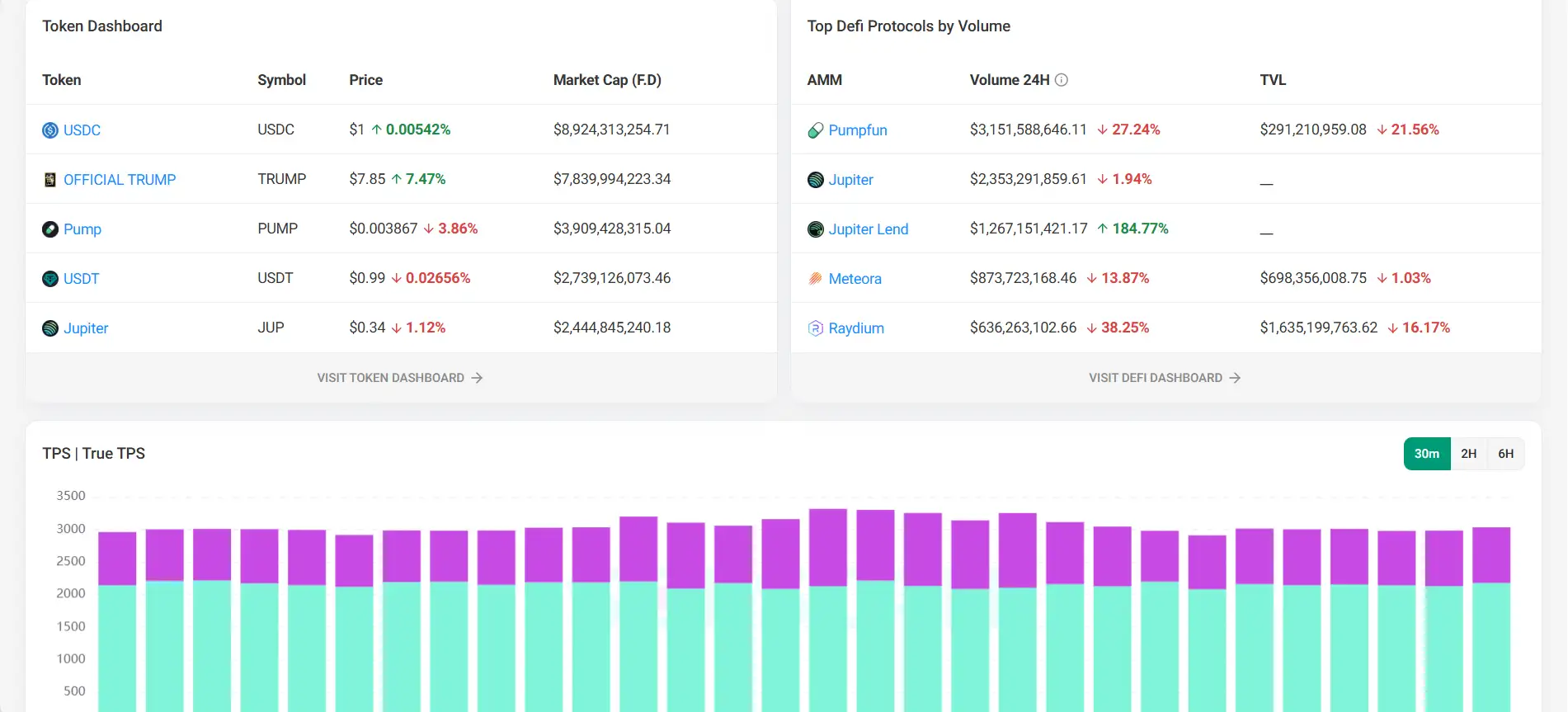The height and width of the screenshot is (712, 1568).
Task: Click the USDC token logo icon
Action: [x=50, y=130]
